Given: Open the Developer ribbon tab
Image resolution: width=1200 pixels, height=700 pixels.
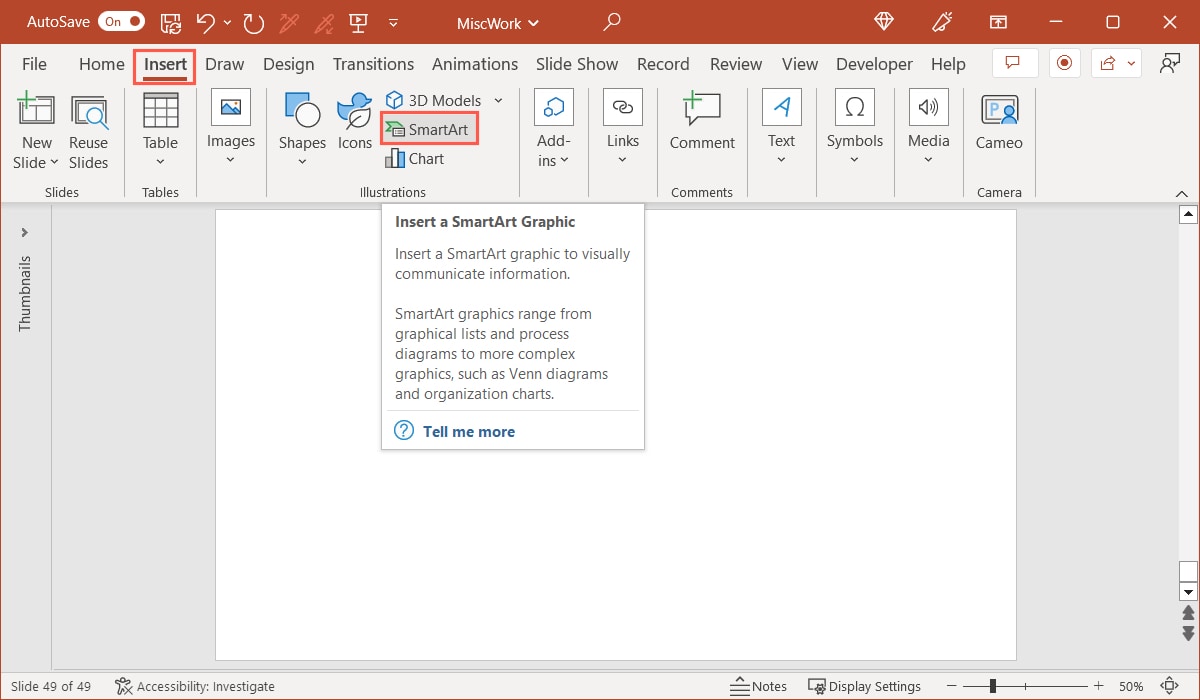Looking at the screenshot, I should (874, 64).
